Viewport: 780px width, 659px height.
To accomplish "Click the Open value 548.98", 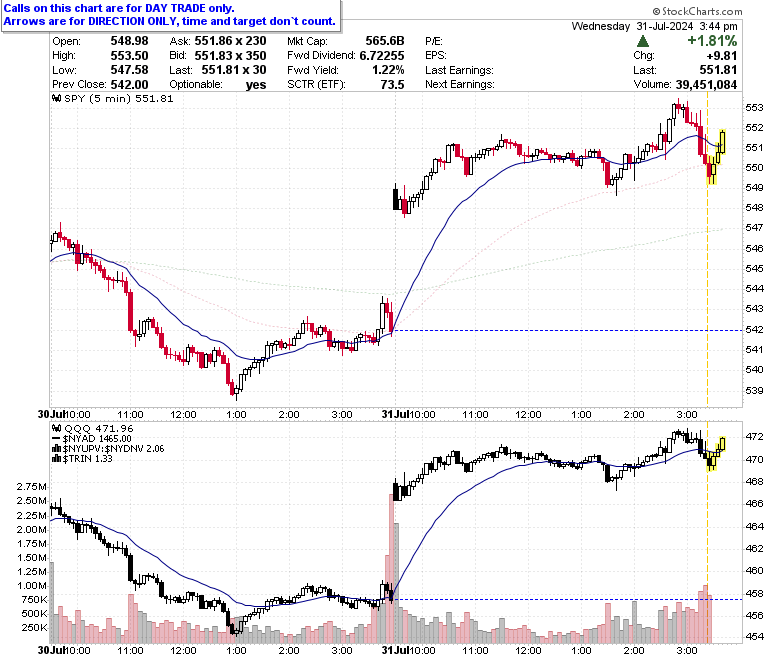I will point(129,41).
